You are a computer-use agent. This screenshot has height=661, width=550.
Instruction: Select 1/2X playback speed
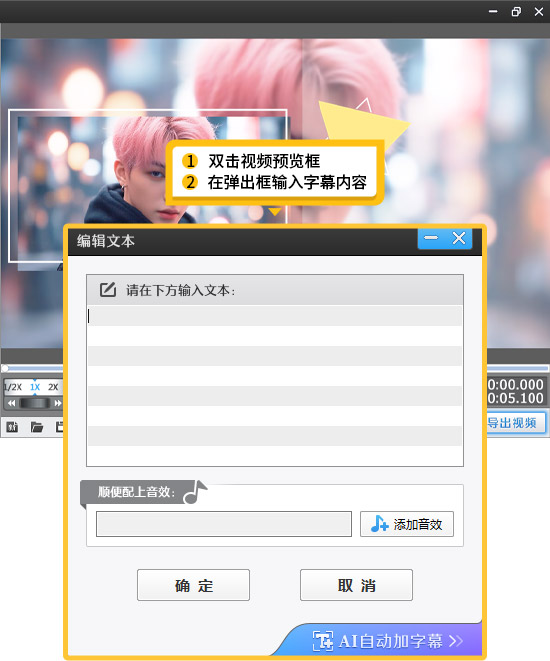[13, 387]
